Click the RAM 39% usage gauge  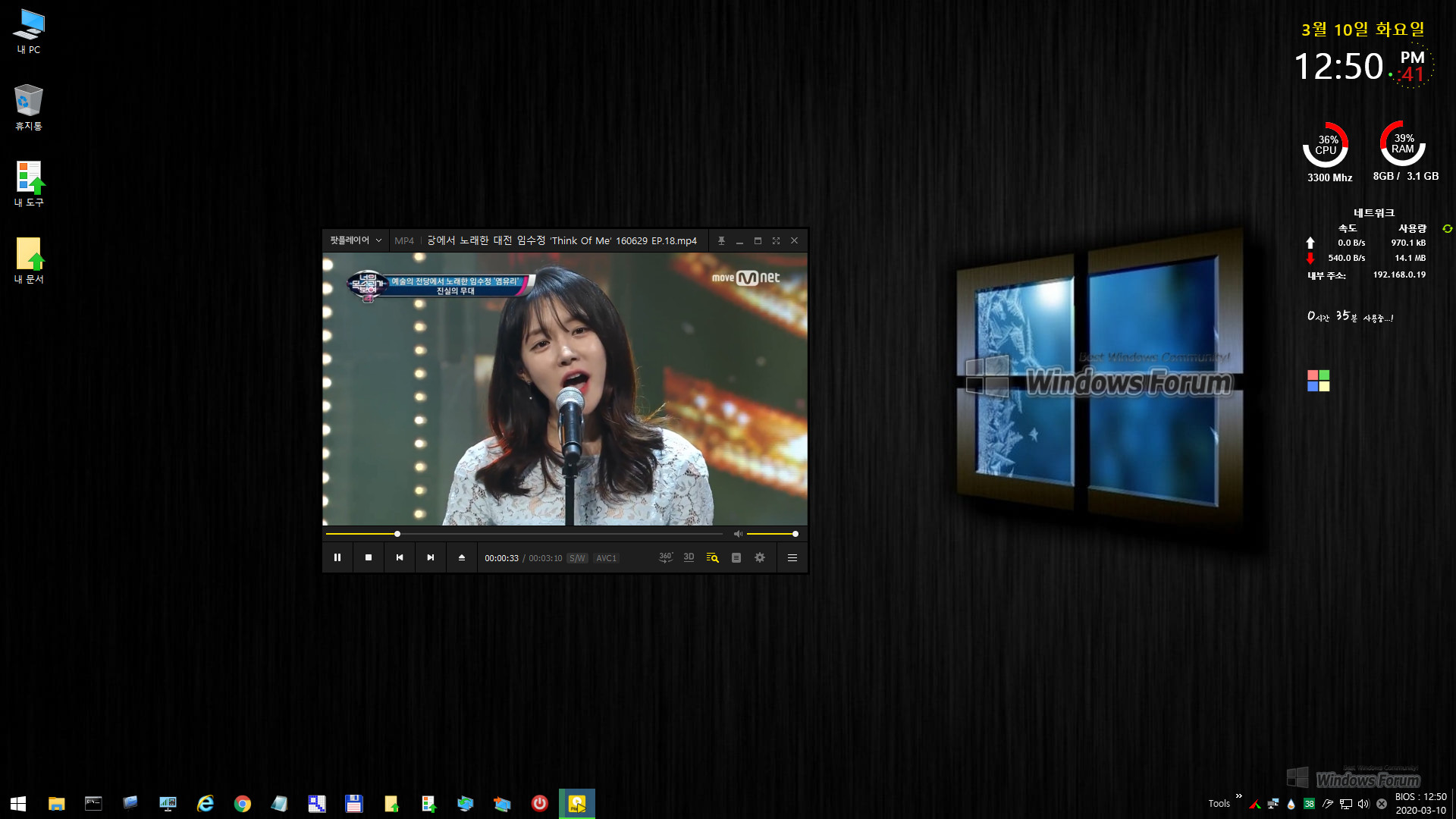[x=1403, y=143]
